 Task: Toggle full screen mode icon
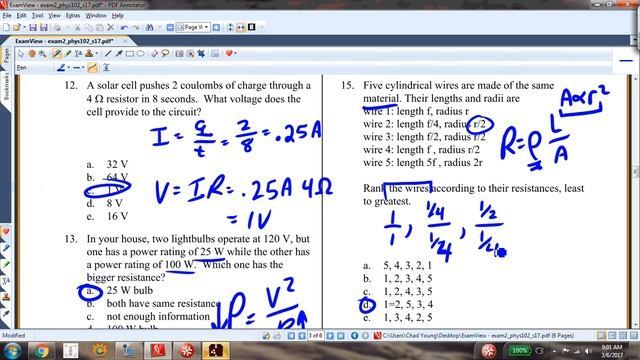click(x=252, y=27)
